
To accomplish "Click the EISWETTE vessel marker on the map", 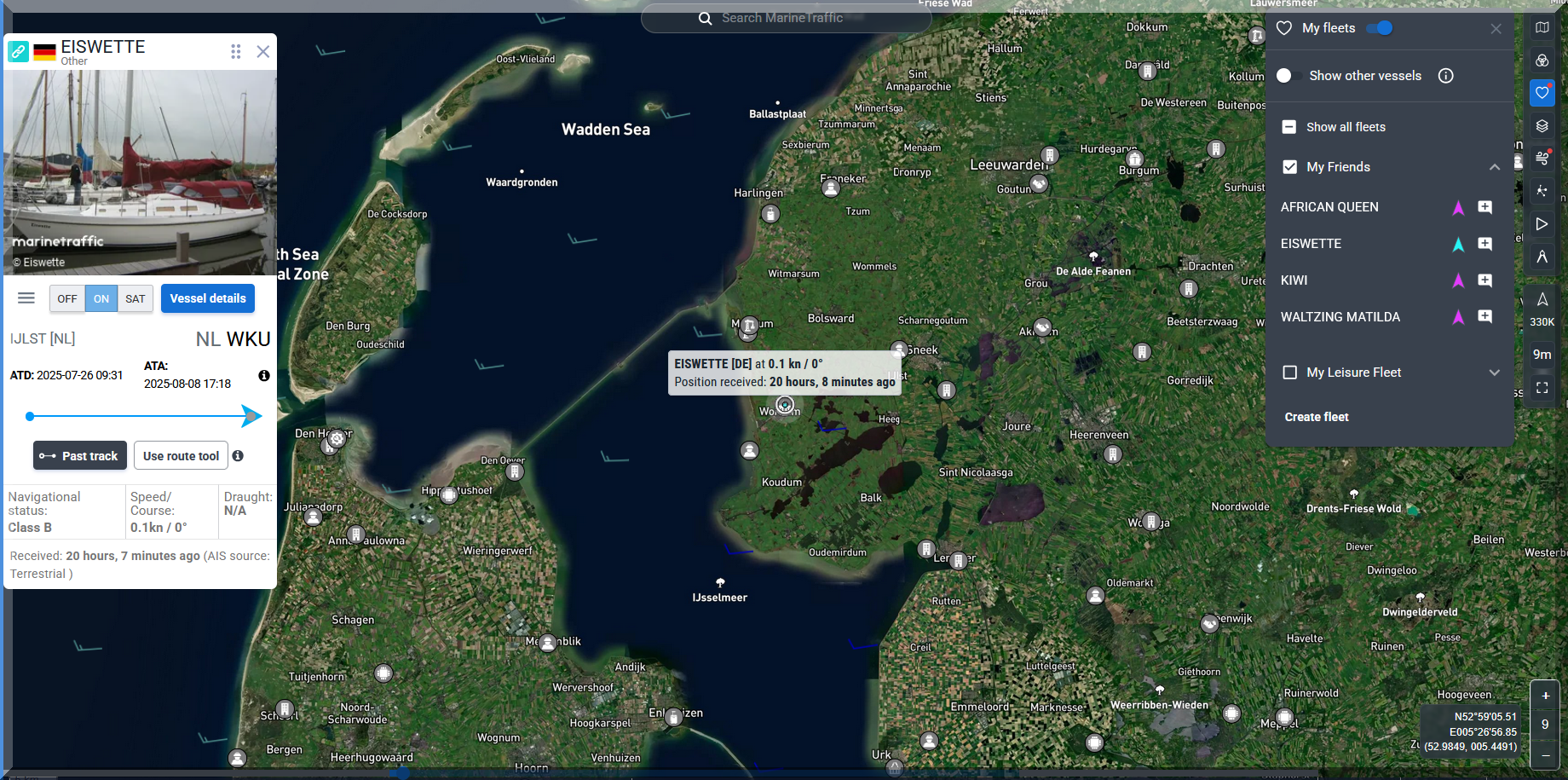I will (785, 405).
